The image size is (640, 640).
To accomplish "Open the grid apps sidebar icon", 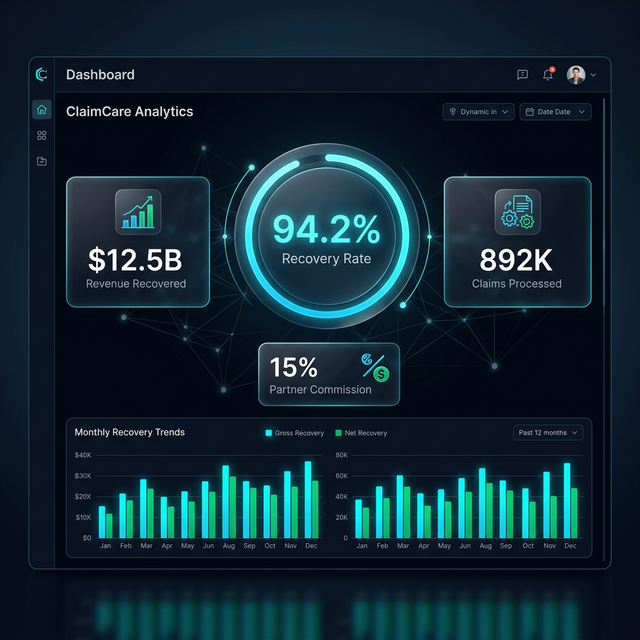I will click(41, 135).
